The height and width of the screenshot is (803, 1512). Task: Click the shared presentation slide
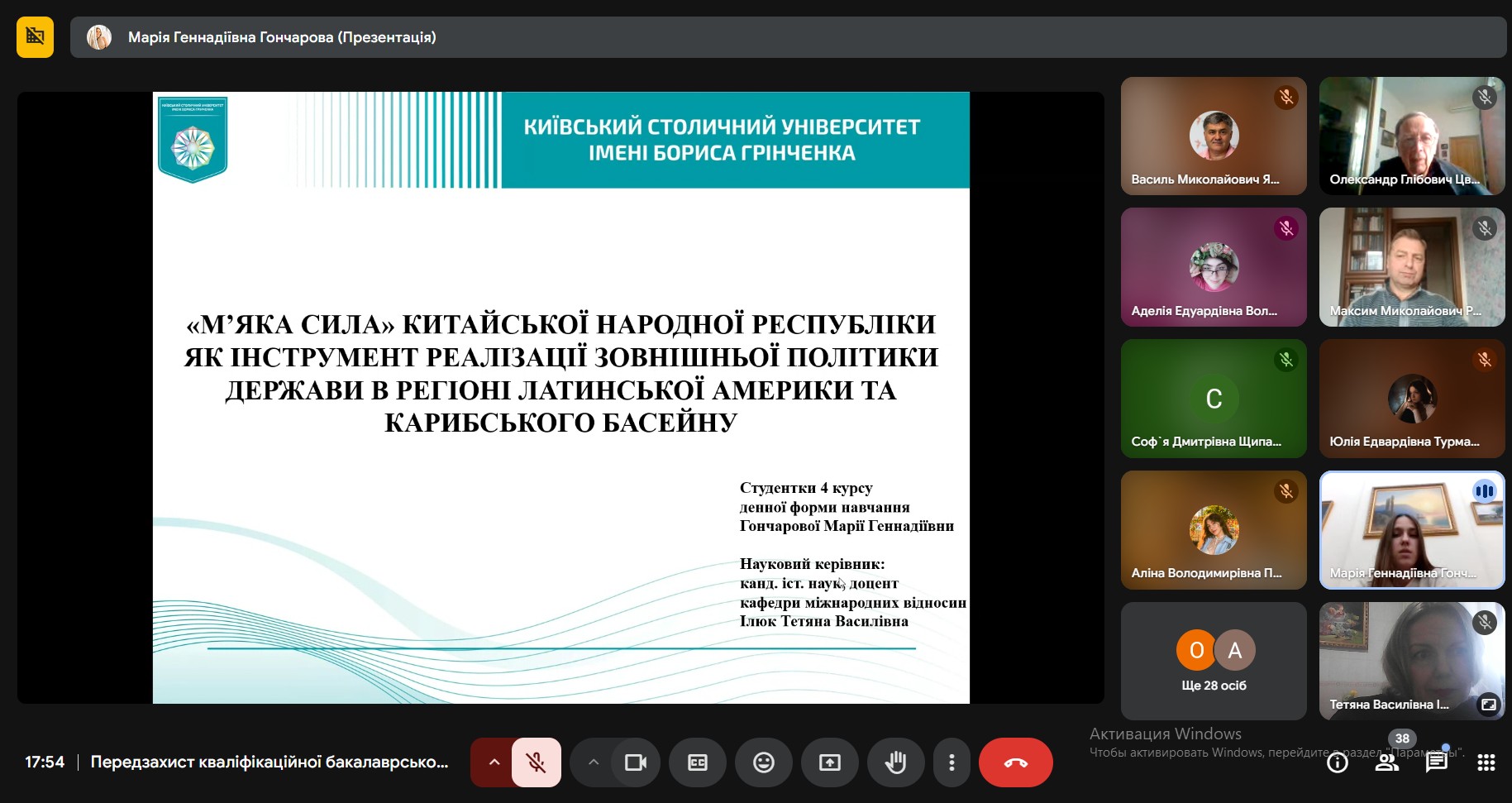(560, 397)
